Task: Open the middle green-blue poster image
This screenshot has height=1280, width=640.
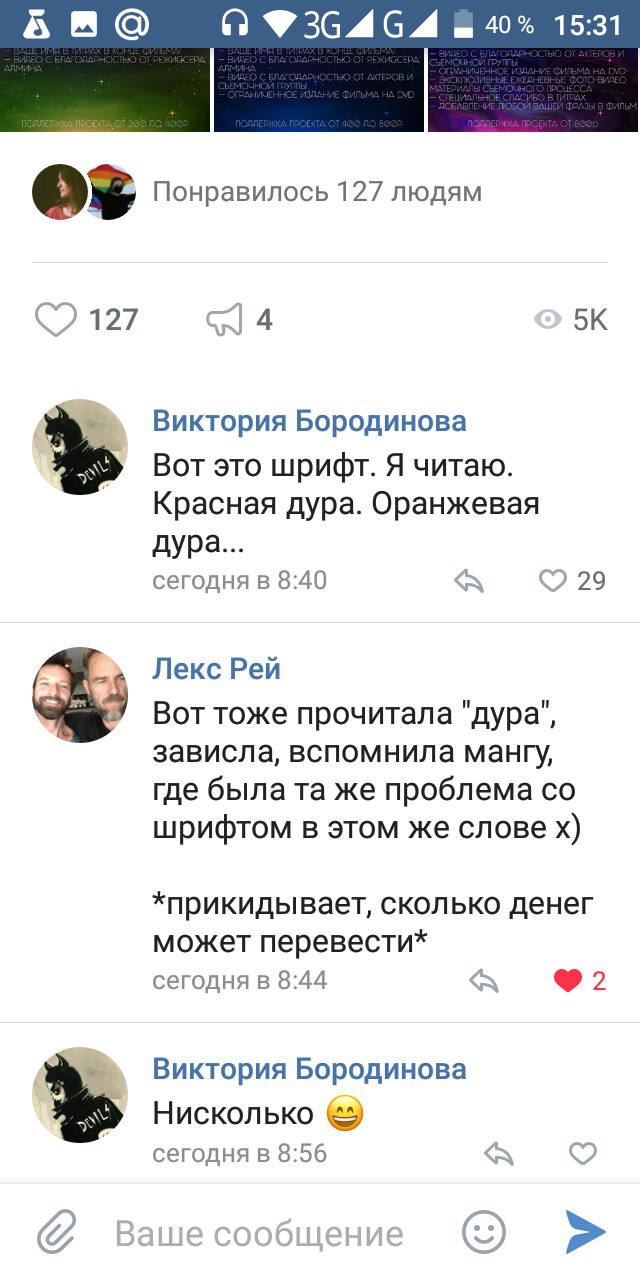Action: pyautogui.click(x=318, y=88)
